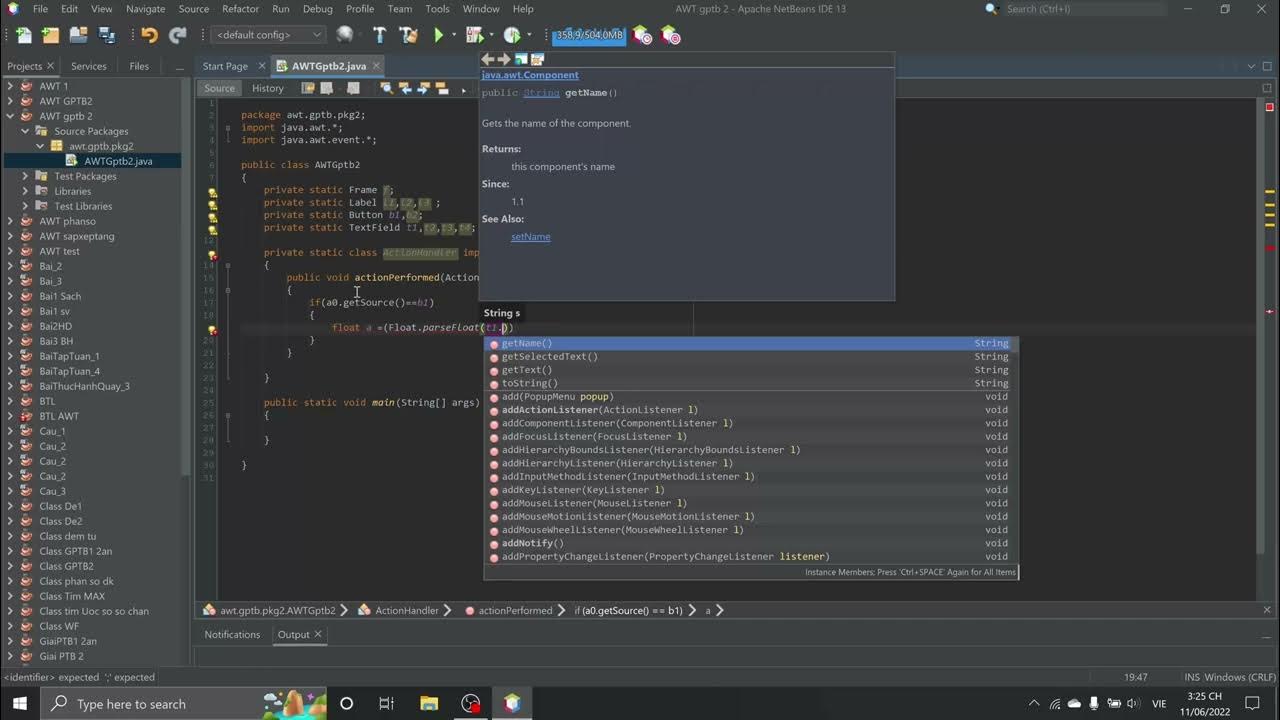Image resolution: width=1280 pixels, height=720 pixels.
Task: Choose getSelectedText() in completion list
Action: click(x=749, y=357)
